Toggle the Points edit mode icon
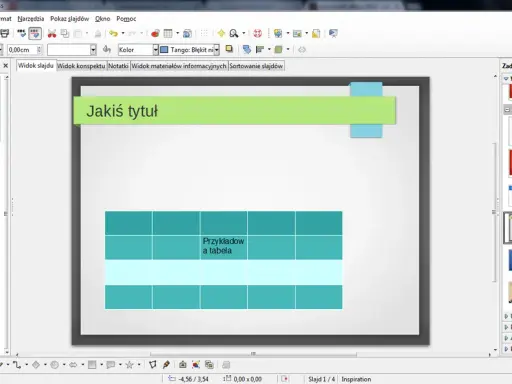Viewport: 512px width, 384px height. tap(153, 365)
